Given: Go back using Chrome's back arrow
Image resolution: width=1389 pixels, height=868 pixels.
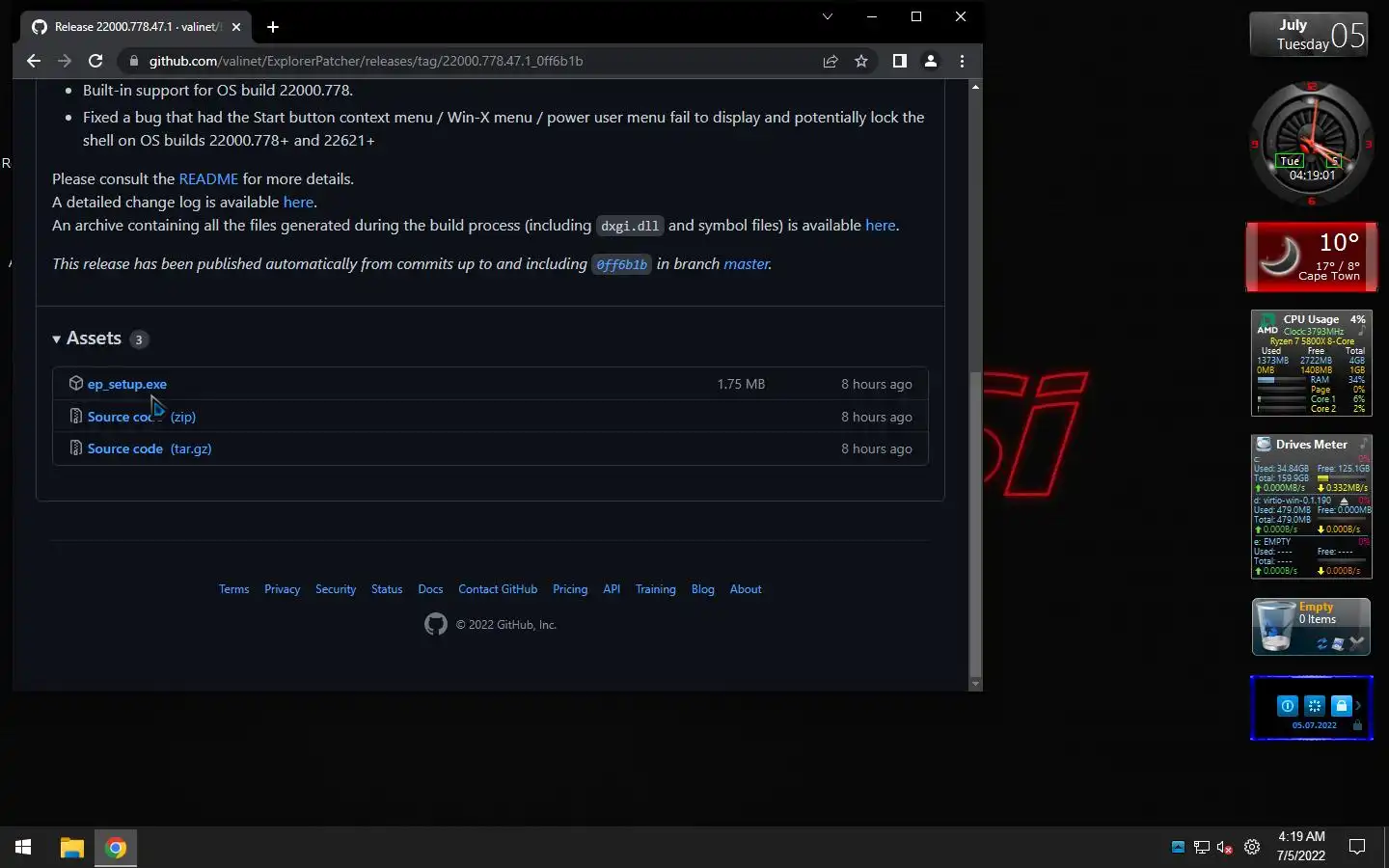Looking at the screenshot, I should coord(34,61).
